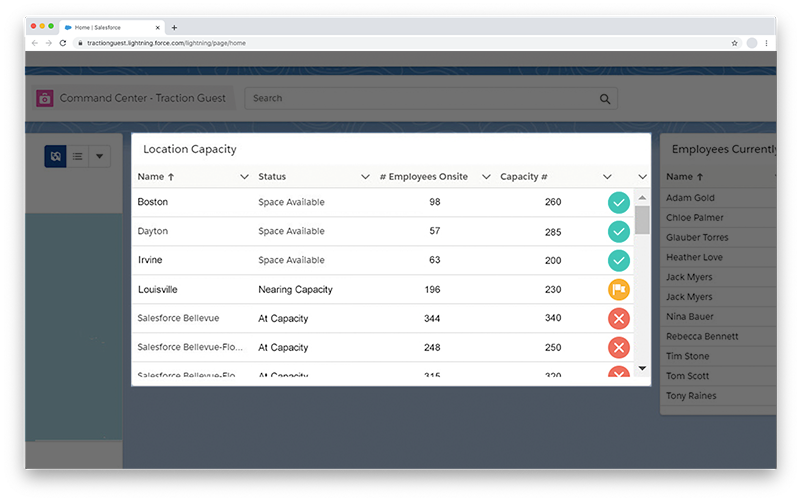Click red X icon in the 248 row
Image resolution: width=800 pixels, height=501 pixels.
[618, 348]
